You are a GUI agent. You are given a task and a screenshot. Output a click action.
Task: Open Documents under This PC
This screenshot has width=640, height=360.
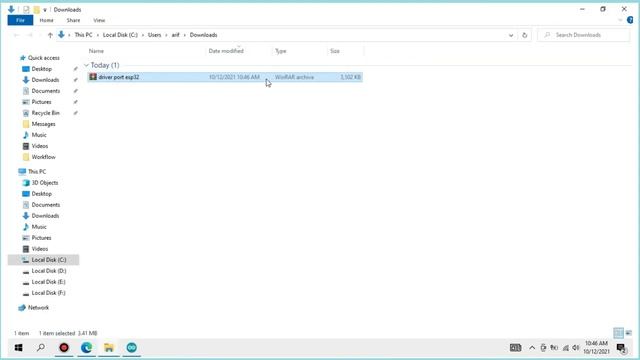click(46, 205)
